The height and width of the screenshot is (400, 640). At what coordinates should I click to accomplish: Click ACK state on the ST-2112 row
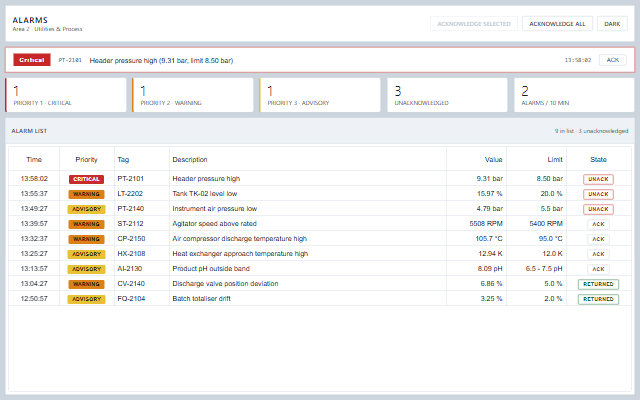pyautogui.click(x=598, y=224)
